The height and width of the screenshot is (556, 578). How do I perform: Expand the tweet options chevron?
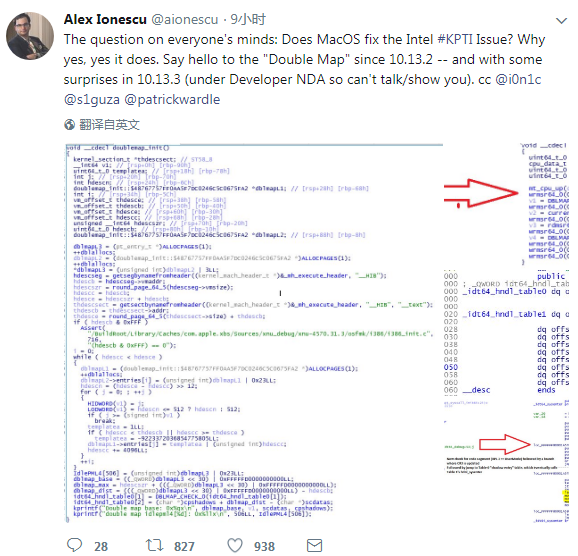[561, 21]
